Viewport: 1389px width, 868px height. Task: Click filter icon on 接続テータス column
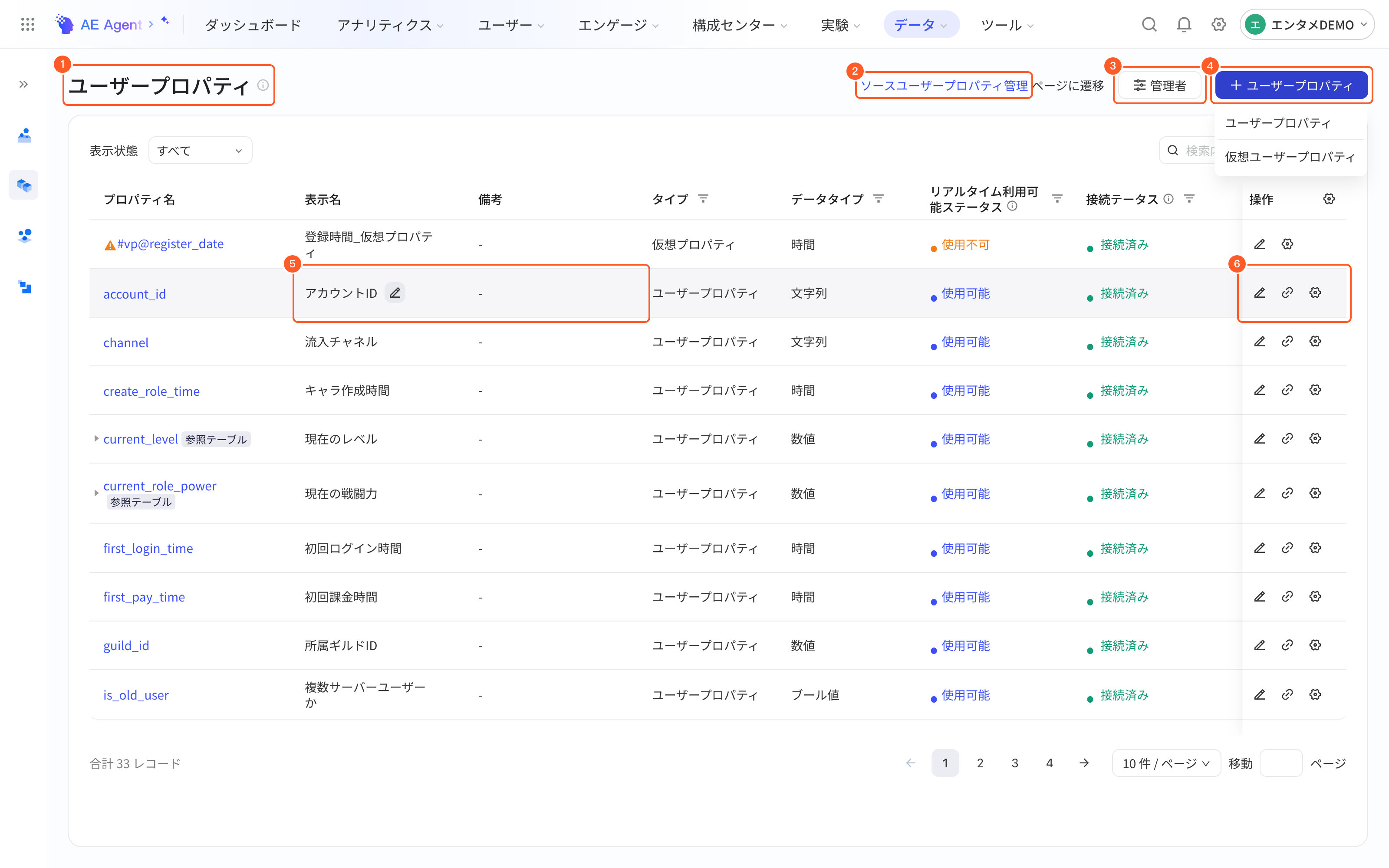coord(1189,199)
